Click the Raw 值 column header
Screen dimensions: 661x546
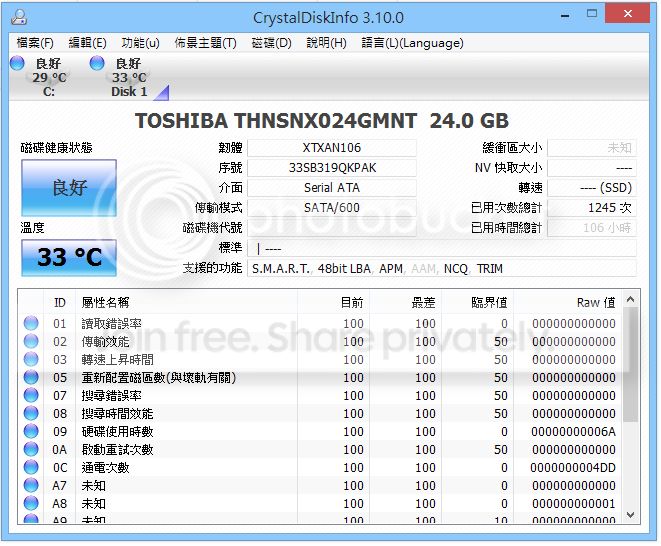click(567, 302)
